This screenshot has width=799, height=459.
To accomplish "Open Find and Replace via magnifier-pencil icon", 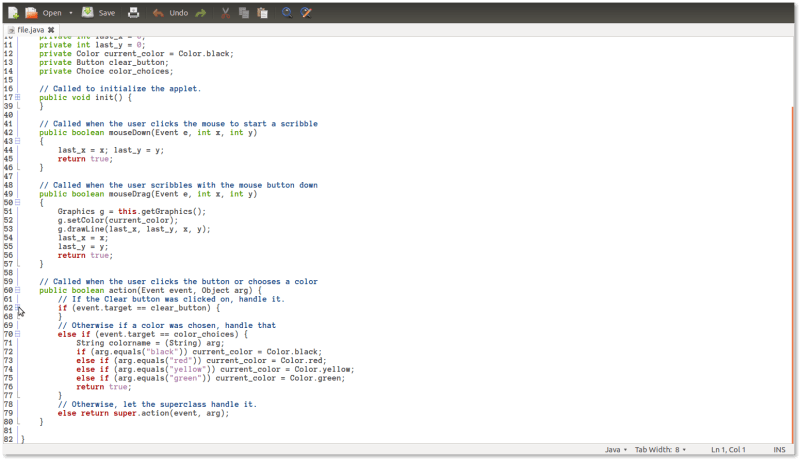I will [306, 13].
